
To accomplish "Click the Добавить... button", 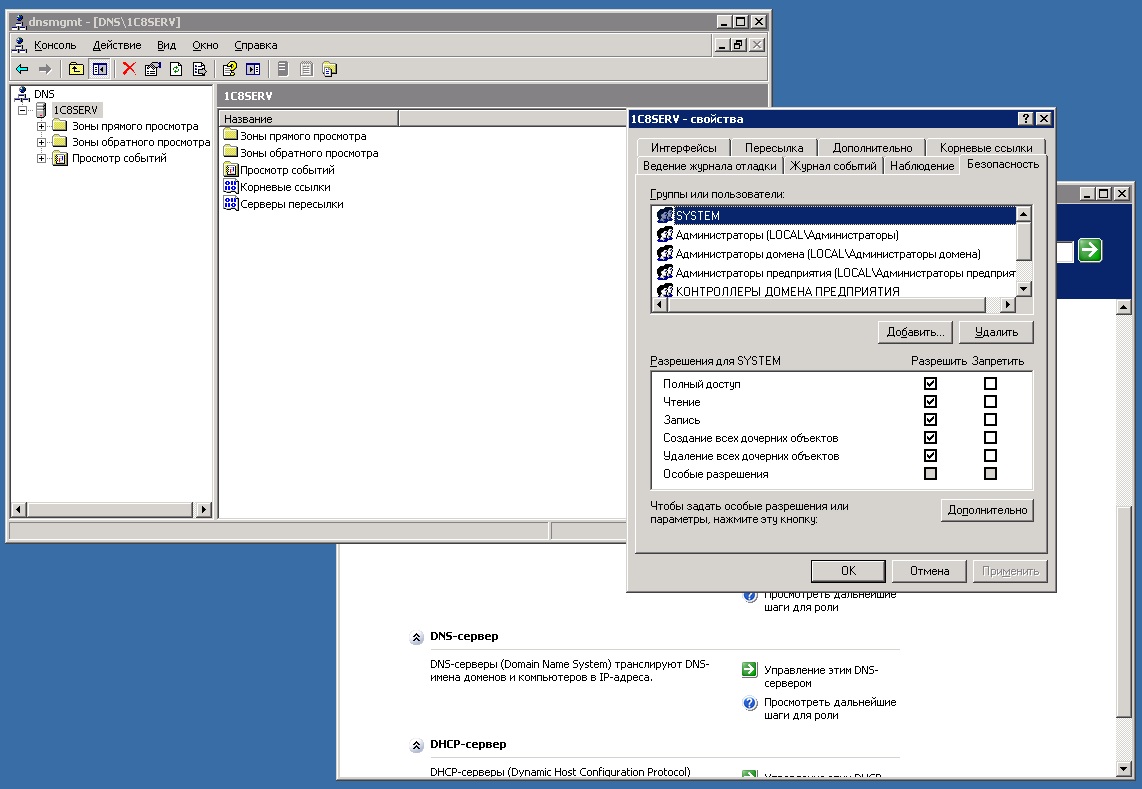I will [915, 332].
